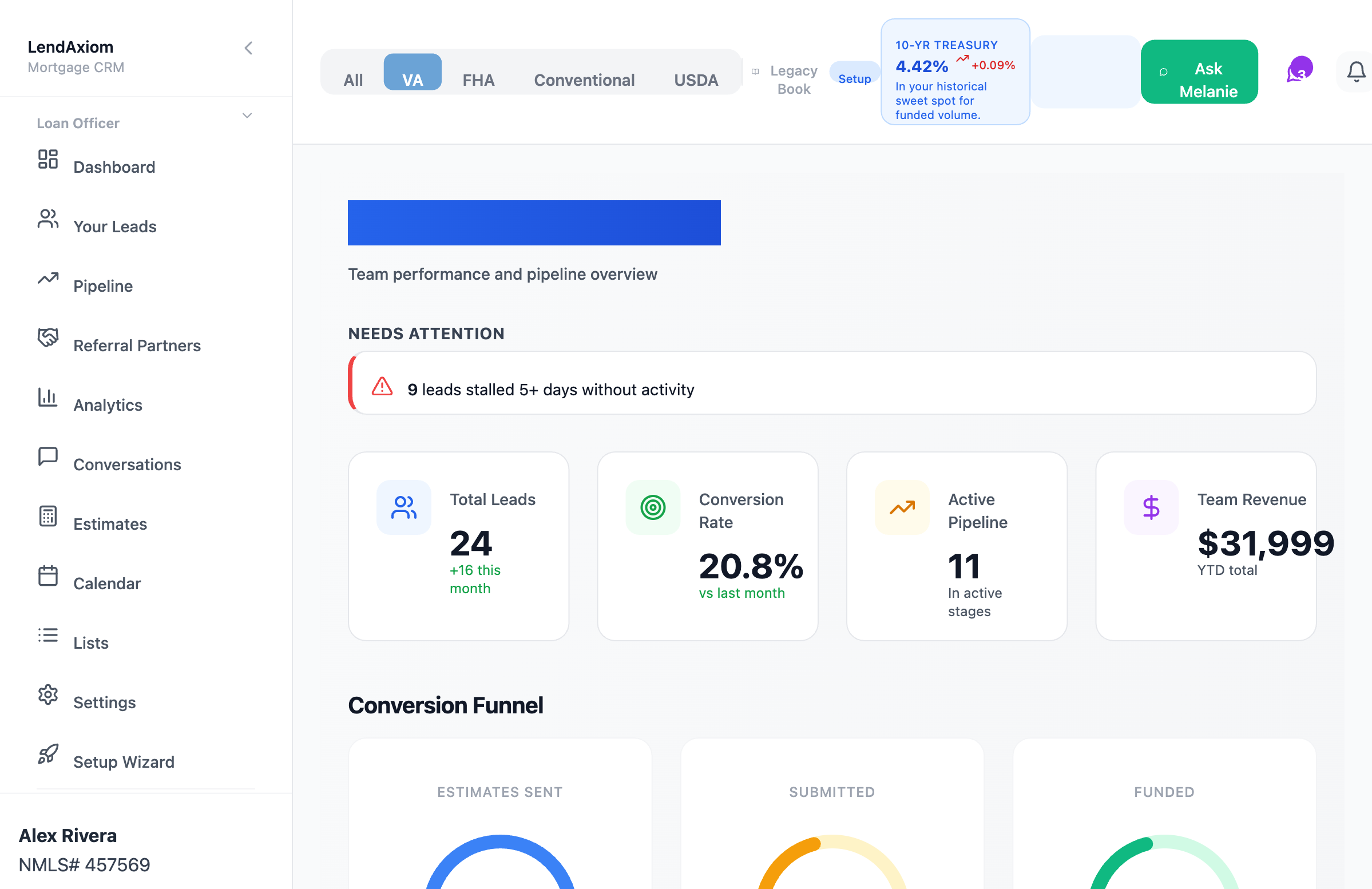Viewport: 1372px width, 889px height.
Task: Click the Dashboard grid icon
Action: [x=48, y=159]
